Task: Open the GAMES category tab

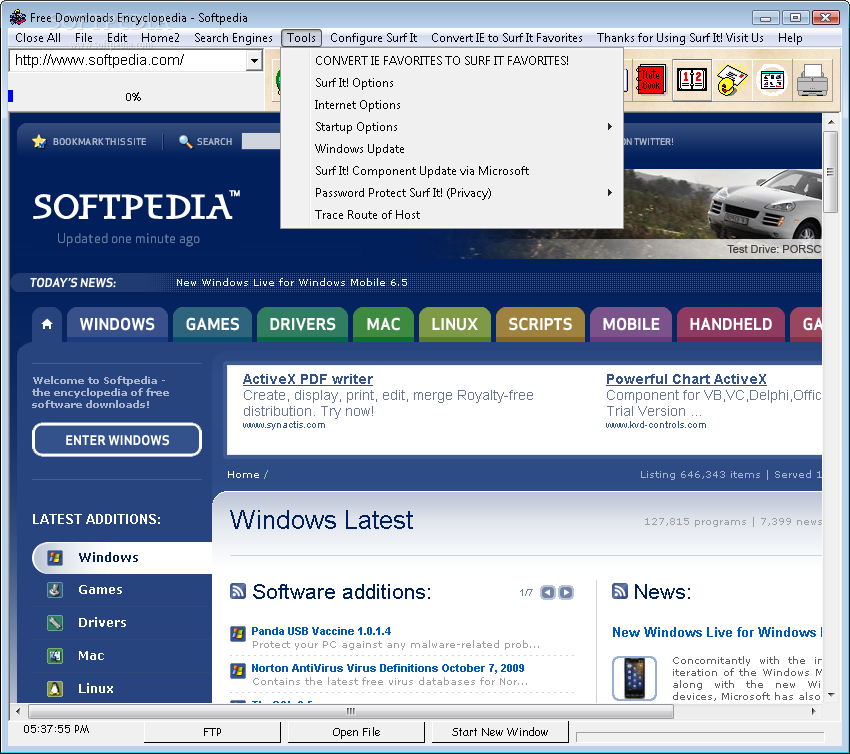Action: tap(212, 324)
